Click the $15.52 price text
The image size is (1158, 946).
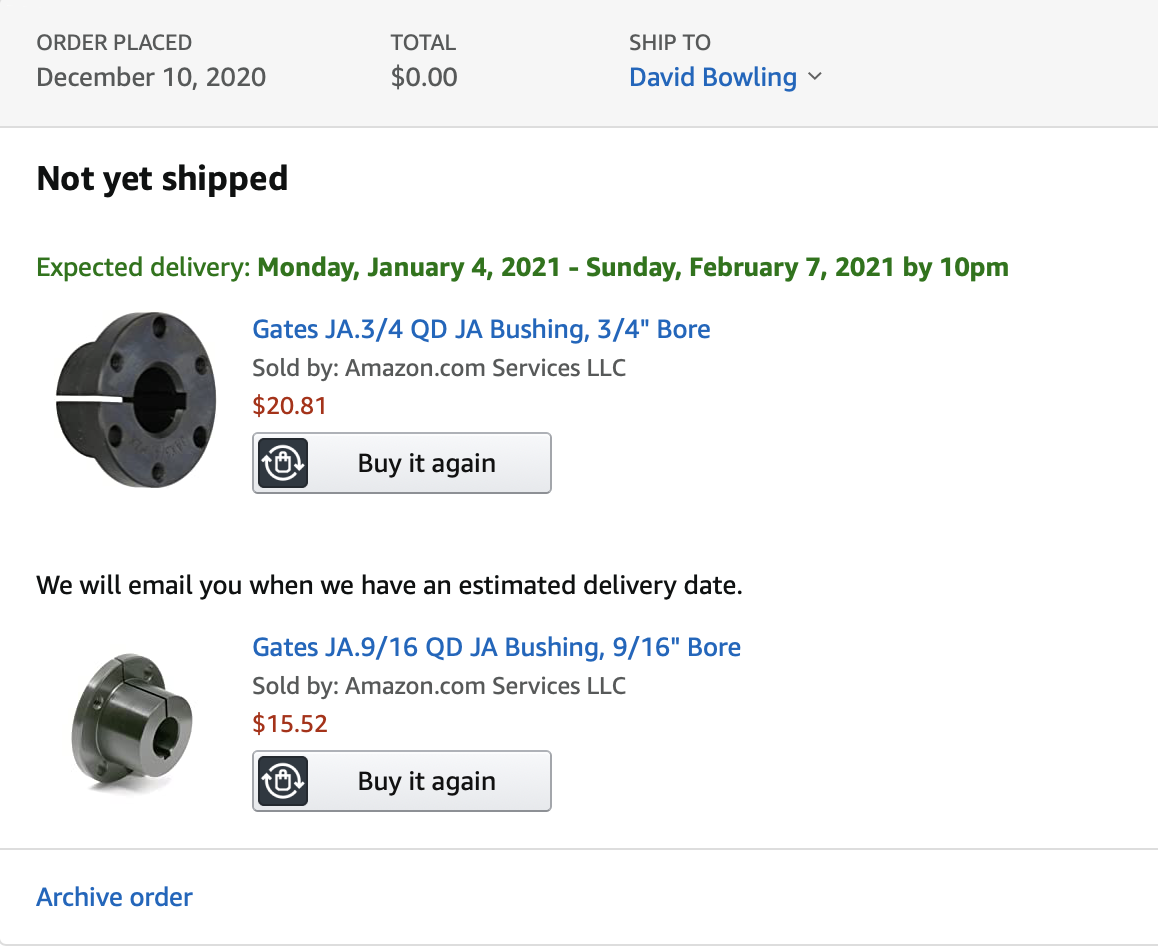[290, 723]
